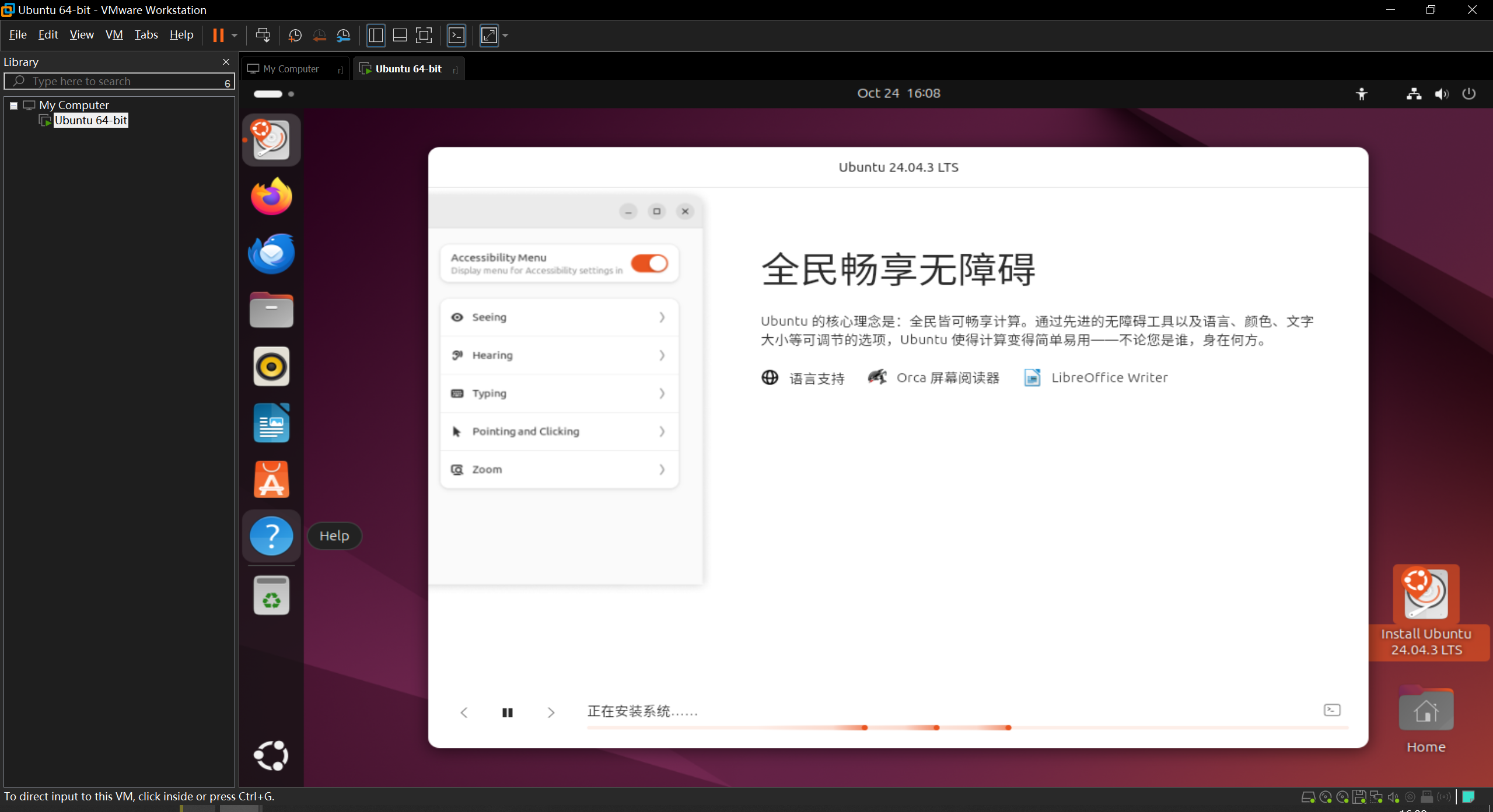1493x812 pixels.
Task: Show installer terminal log icon
Action: 1332,710
